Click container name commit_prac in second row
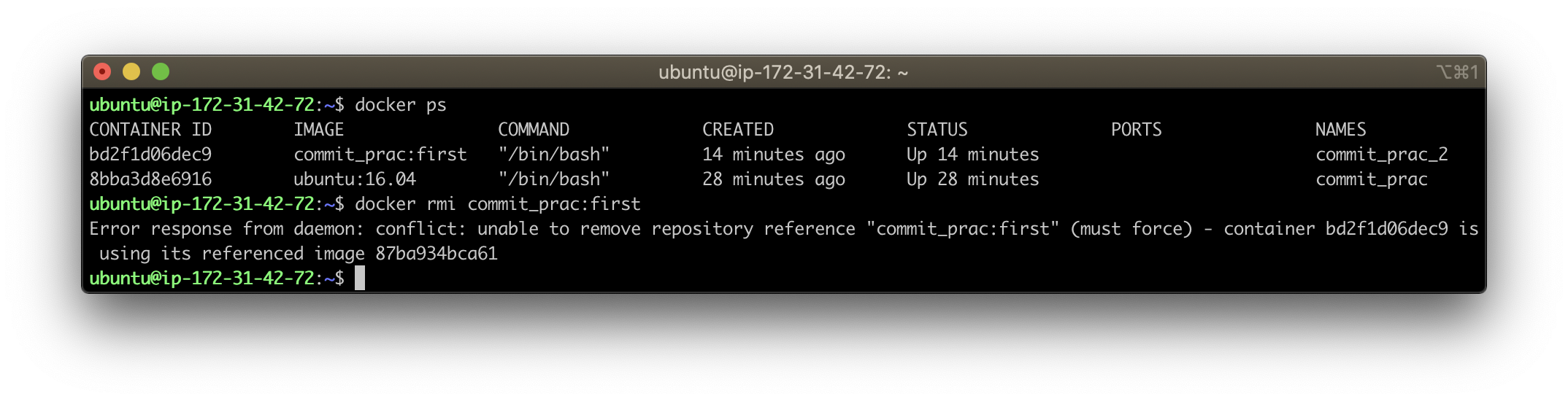1568x401 pixels. pyautogui.click(x=1372, y=179)
